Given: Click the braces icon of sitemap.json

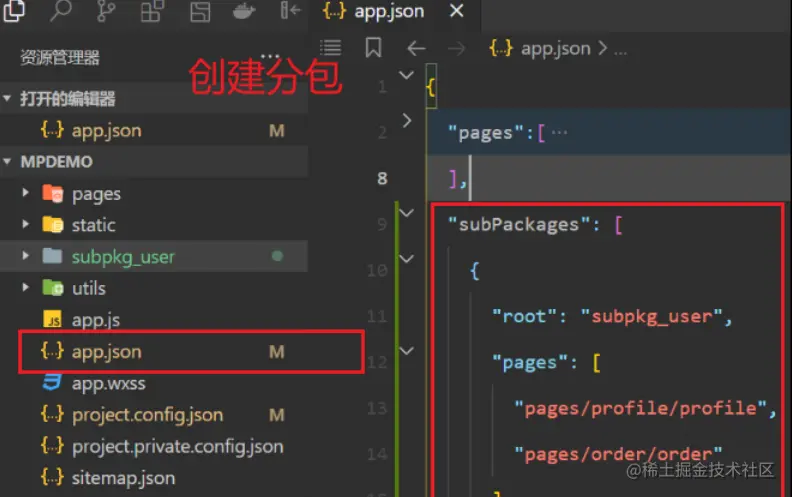Looking at the screenshot, I should coord(53,478).
